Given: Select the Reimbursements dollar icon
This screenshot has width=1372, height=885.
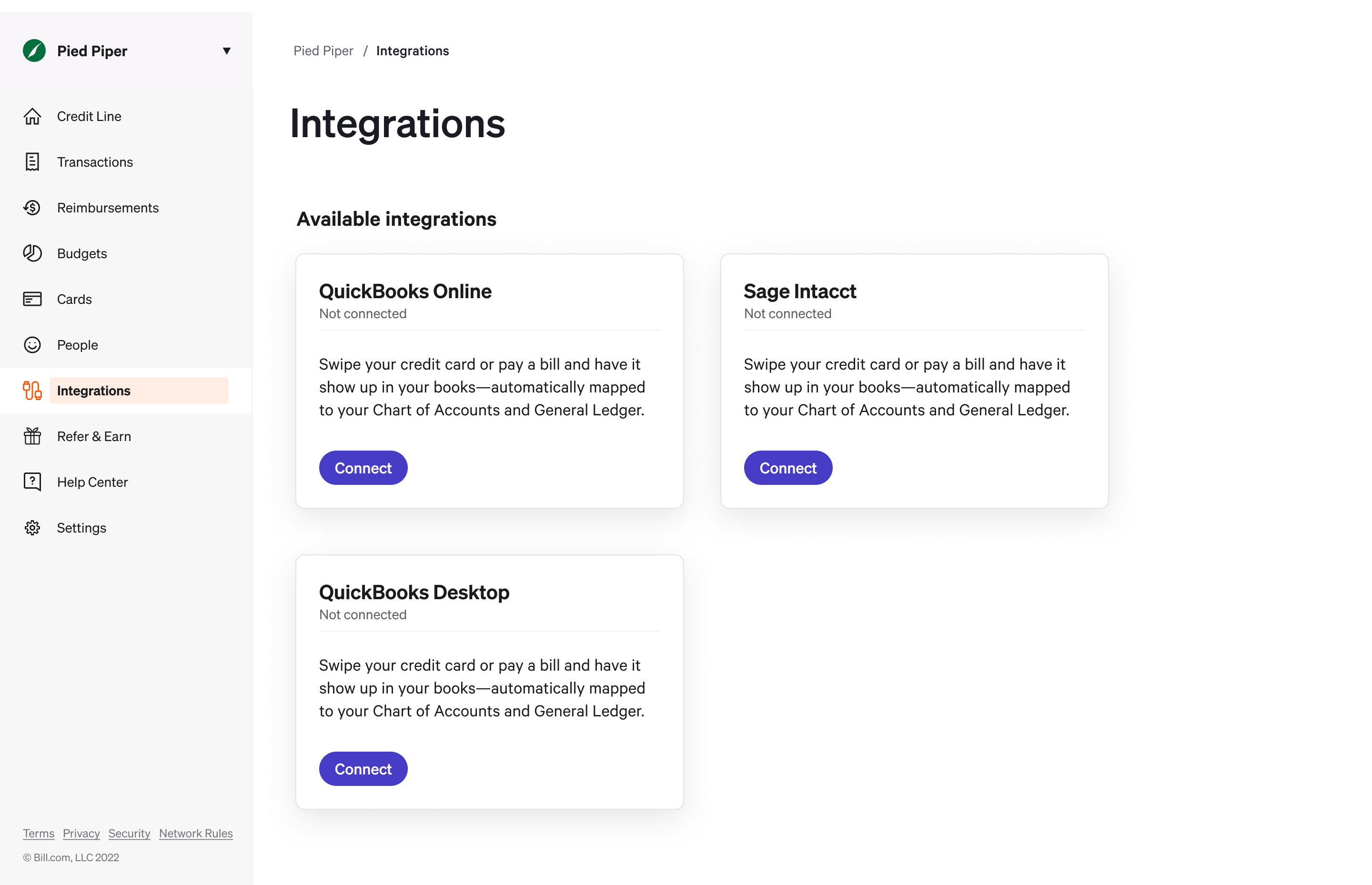Looking at the screenshot, I should coord(32,208).
